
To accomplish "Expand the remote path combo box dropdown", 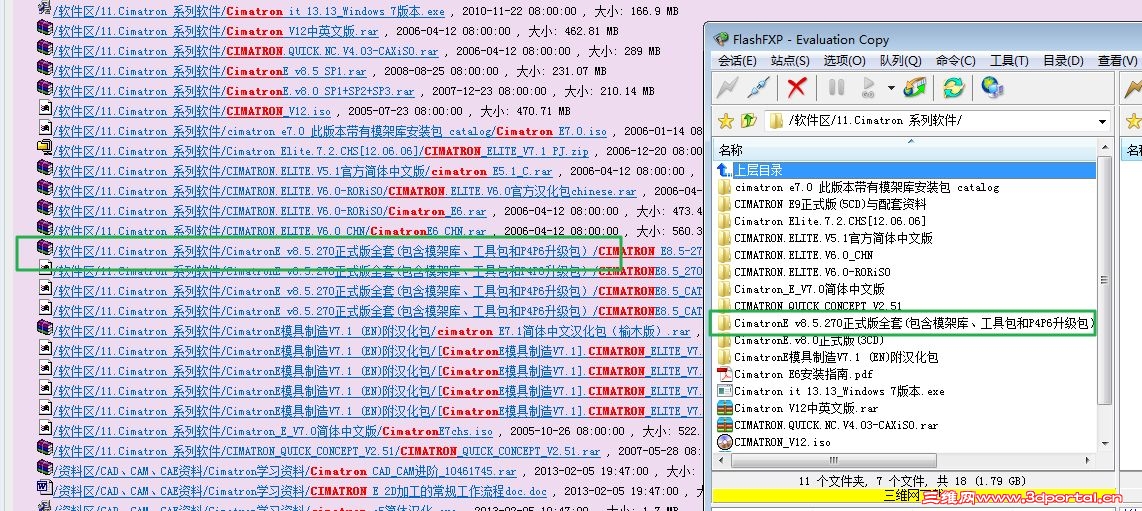I will [1103, 122].
